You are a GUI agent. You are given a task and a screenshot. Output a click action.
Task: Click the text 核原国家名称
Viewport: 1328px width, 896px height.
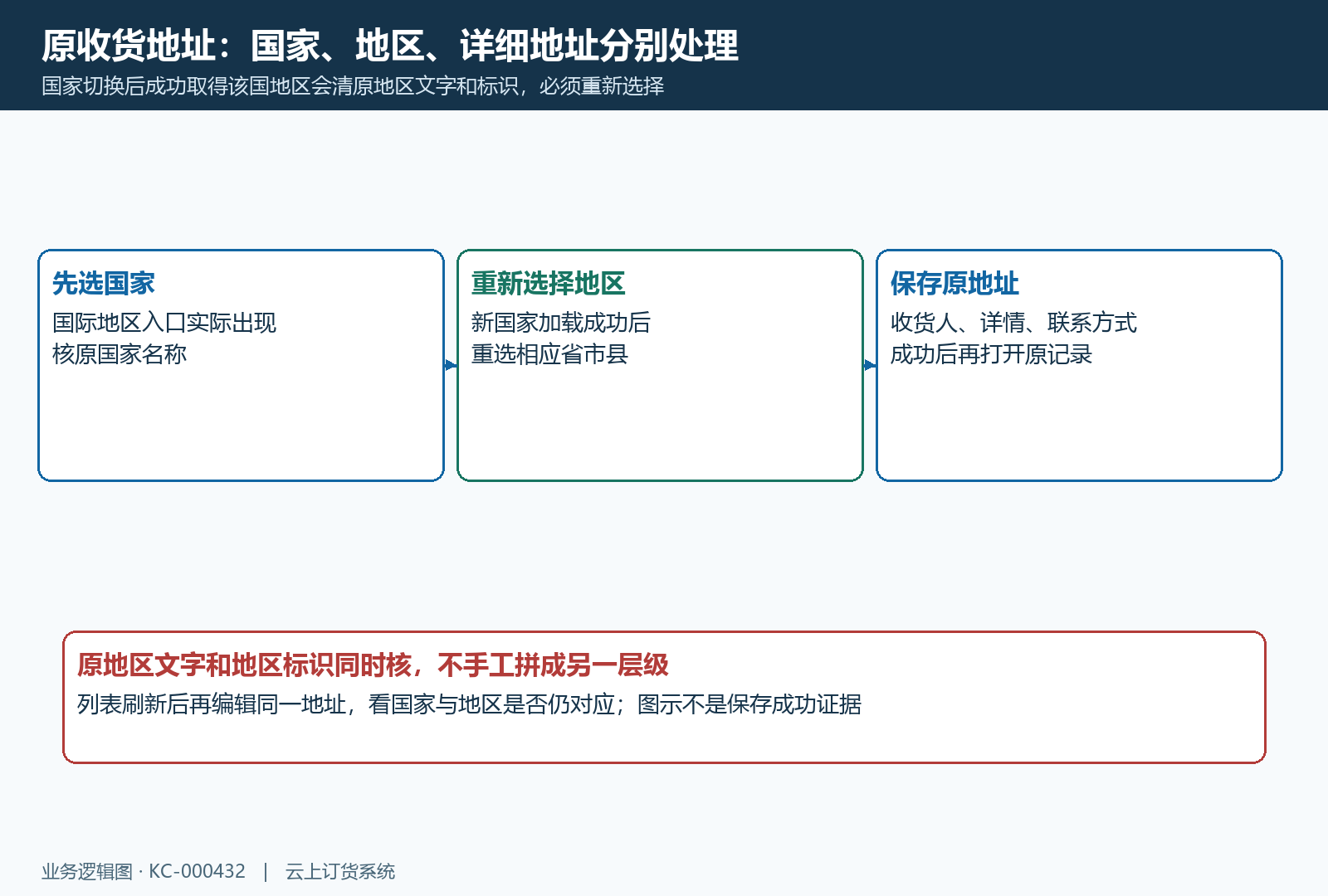(120, 354)
